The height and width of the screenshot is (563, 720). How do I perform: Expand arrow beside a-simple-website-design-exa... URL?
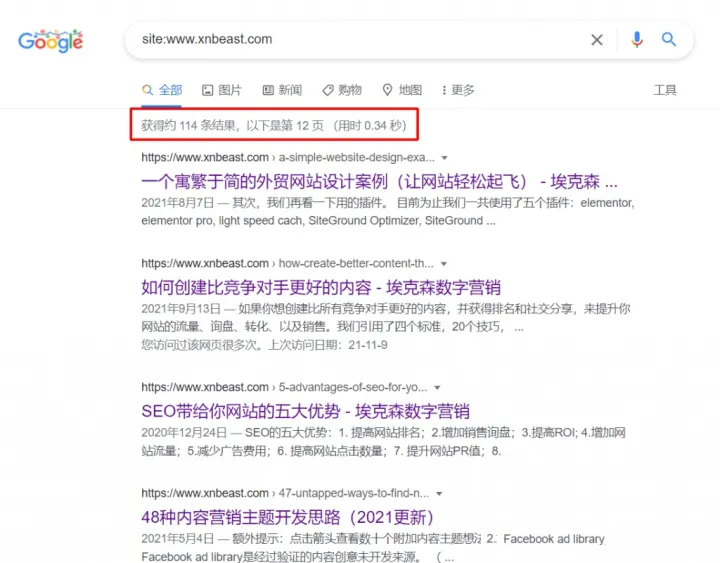[x=444, y=158]
